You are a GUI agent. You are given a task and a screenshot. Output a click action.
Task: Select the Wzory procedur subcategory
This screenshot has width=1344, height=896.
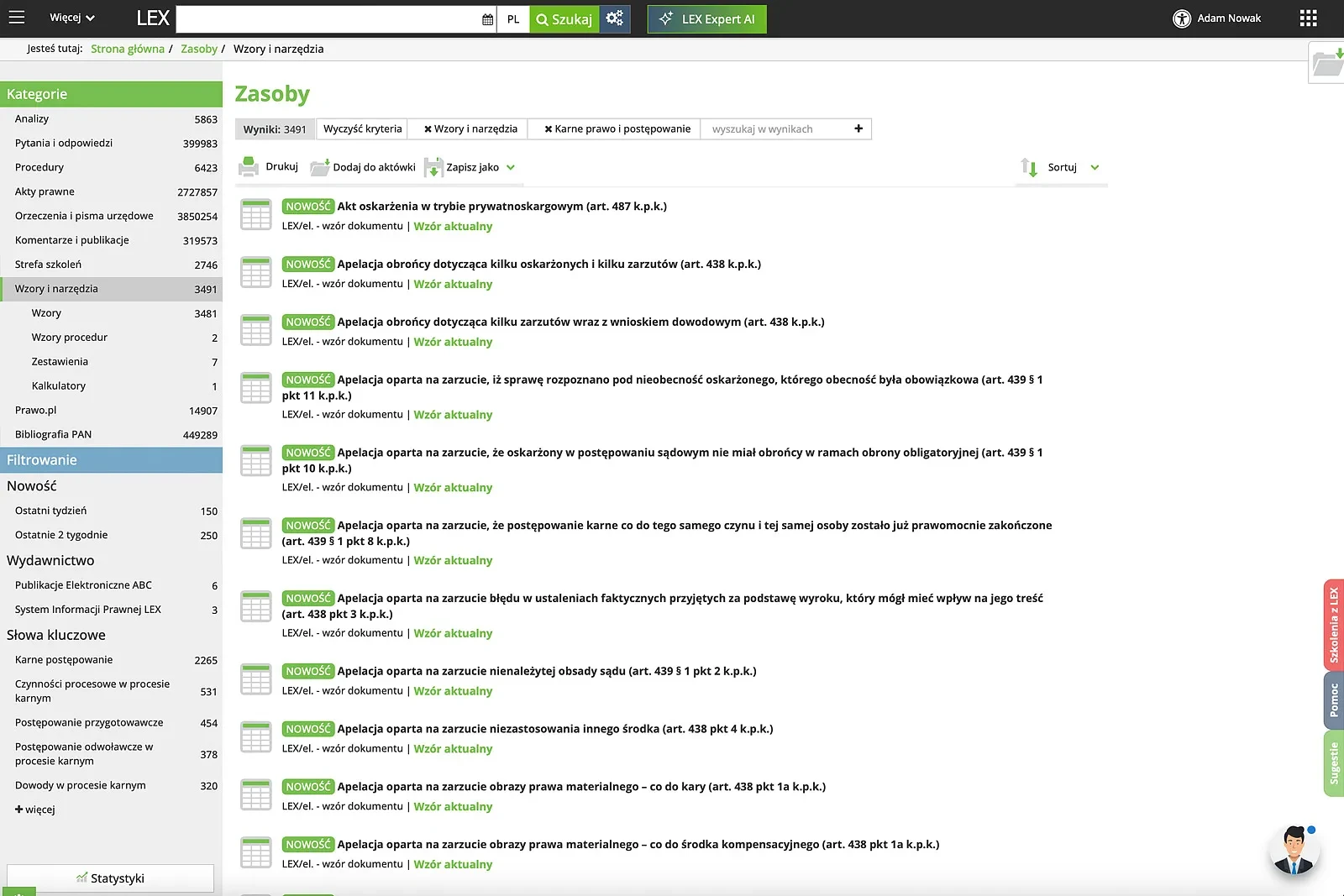click(x=111, y=338)
